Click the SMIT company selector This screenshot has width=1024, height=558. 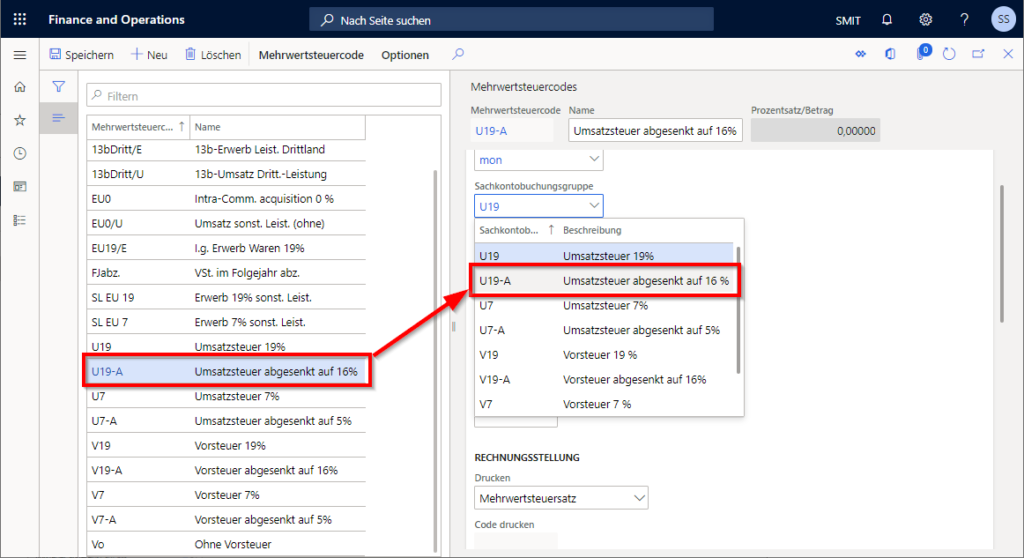tap(848, 20)
